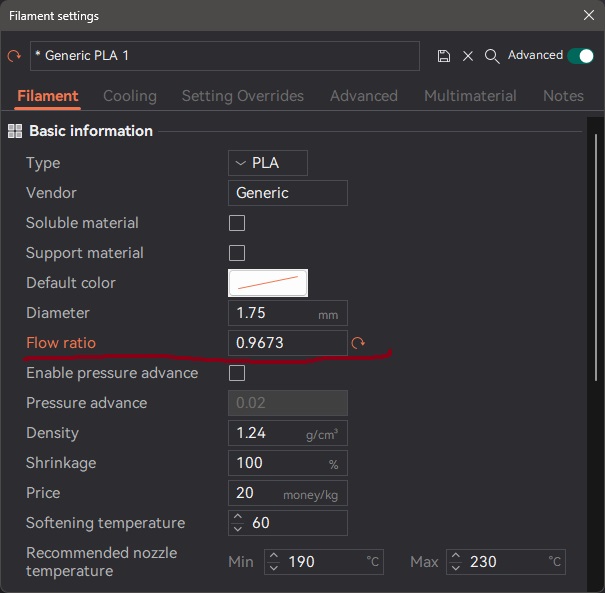
Task: Open the filament Type dropdown
Action: [x=267, y=163]
